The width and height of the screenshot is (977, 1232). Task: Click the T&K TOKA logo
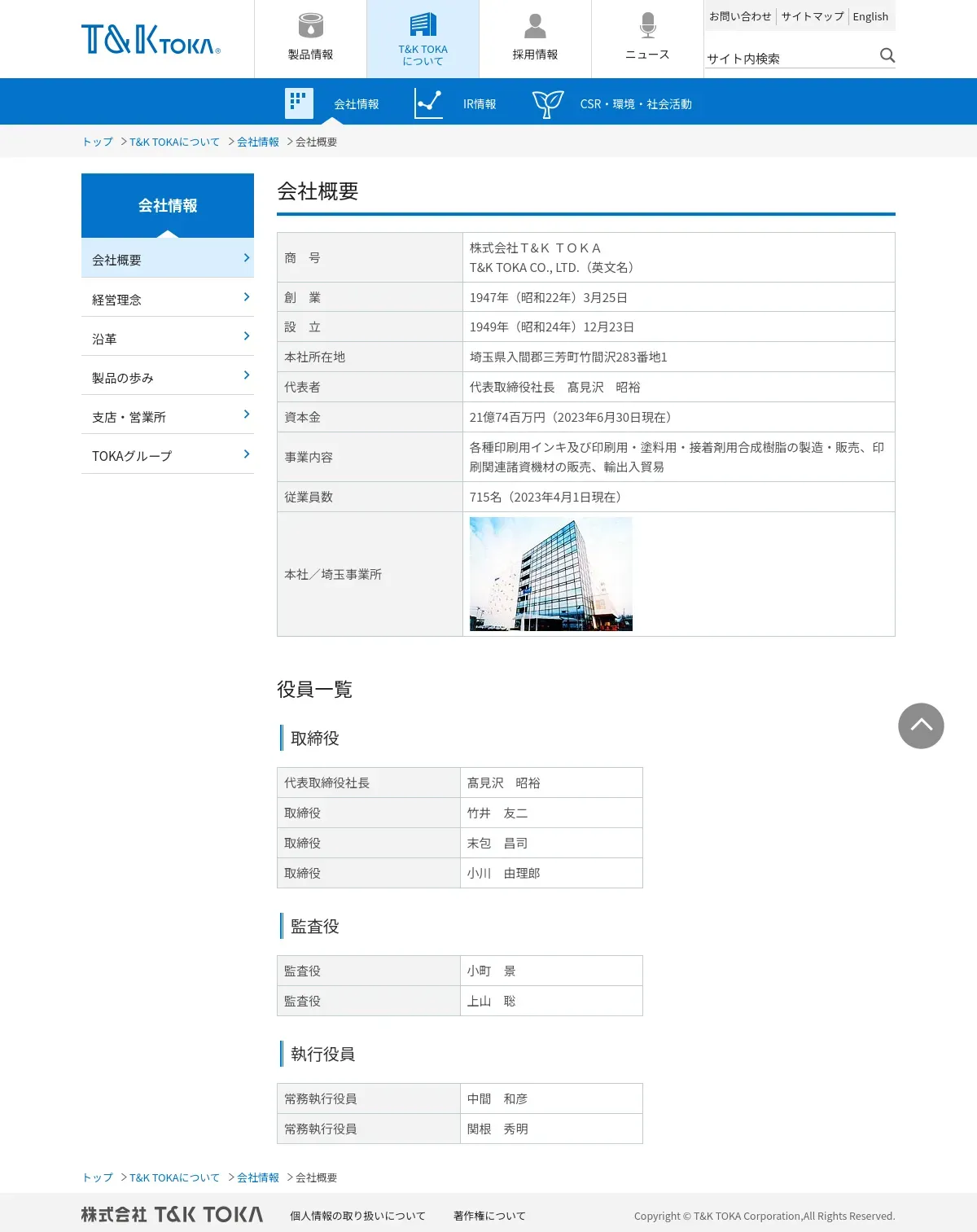pos(151,39)
